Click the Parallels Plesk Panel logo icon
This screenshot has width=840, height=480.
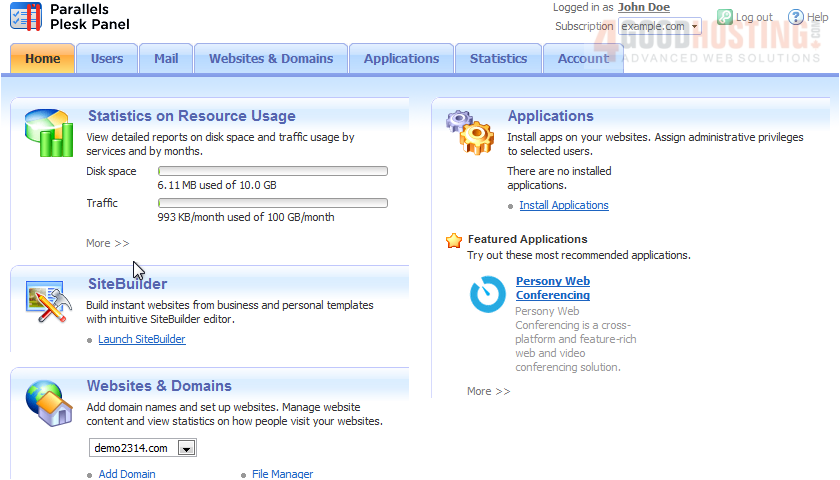(x=26, y=17)
